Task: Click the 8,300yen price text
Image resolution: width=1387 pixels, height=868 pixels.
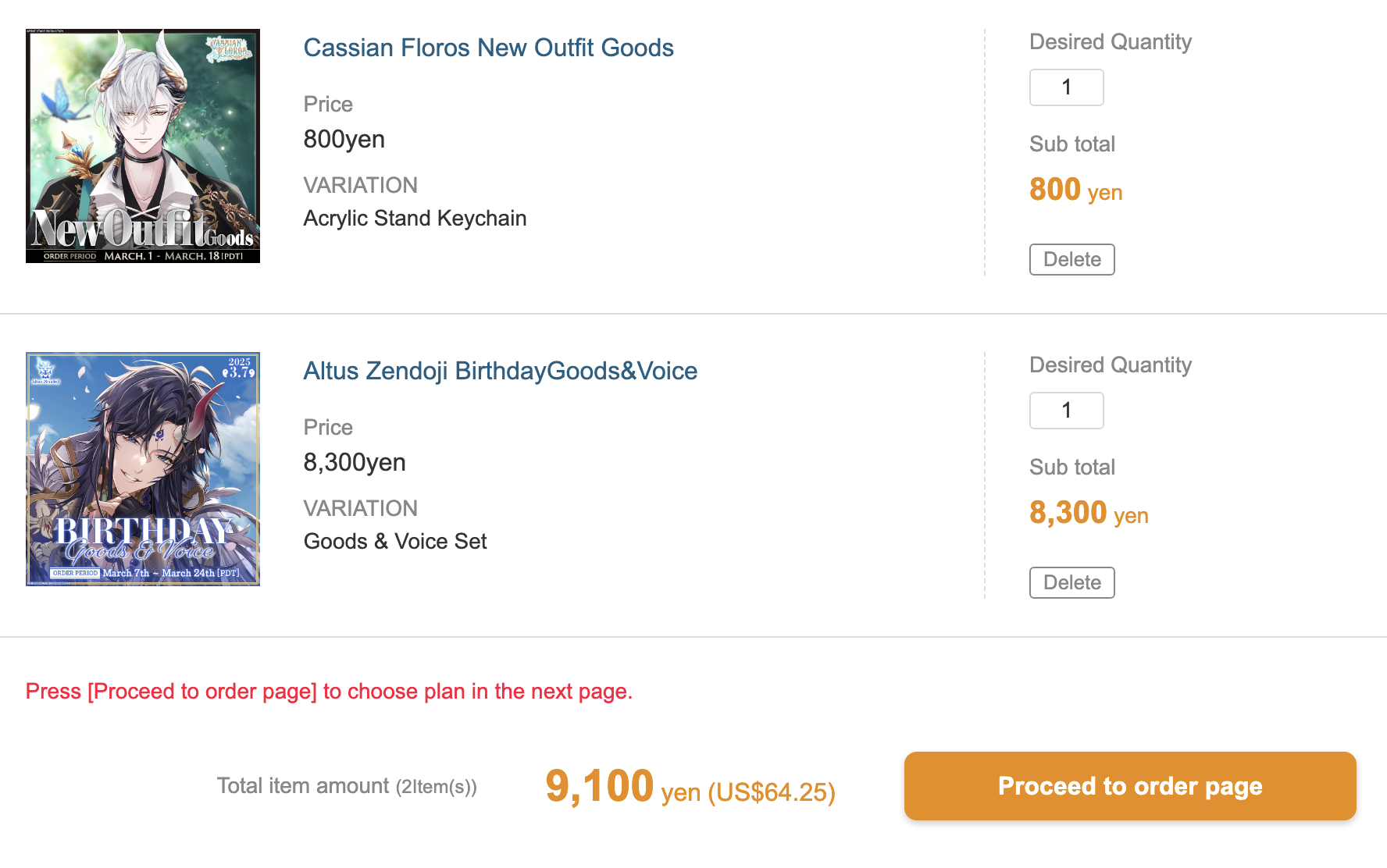Action: click(x=355, y=463)
